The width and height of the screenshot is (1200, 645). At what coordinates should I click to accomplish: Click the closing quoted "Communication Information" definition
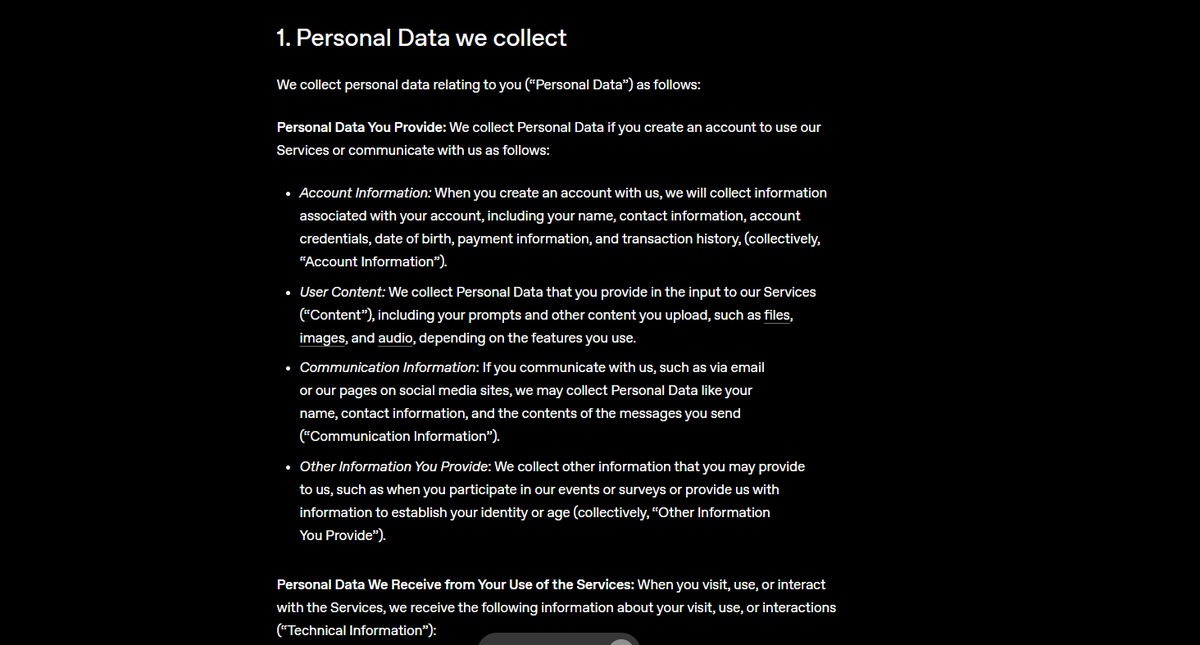click(397, 436)
